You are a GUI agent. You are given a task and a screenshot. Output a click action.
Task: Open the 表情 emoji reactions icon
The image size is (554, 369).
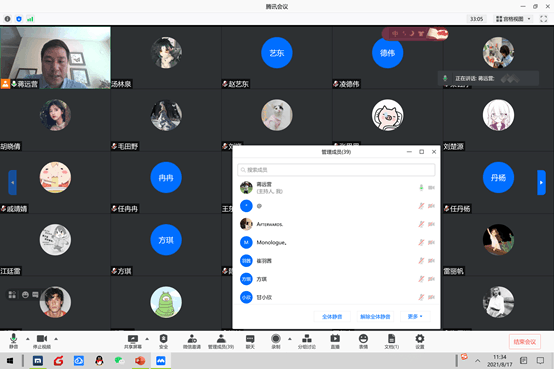(363, 341)
